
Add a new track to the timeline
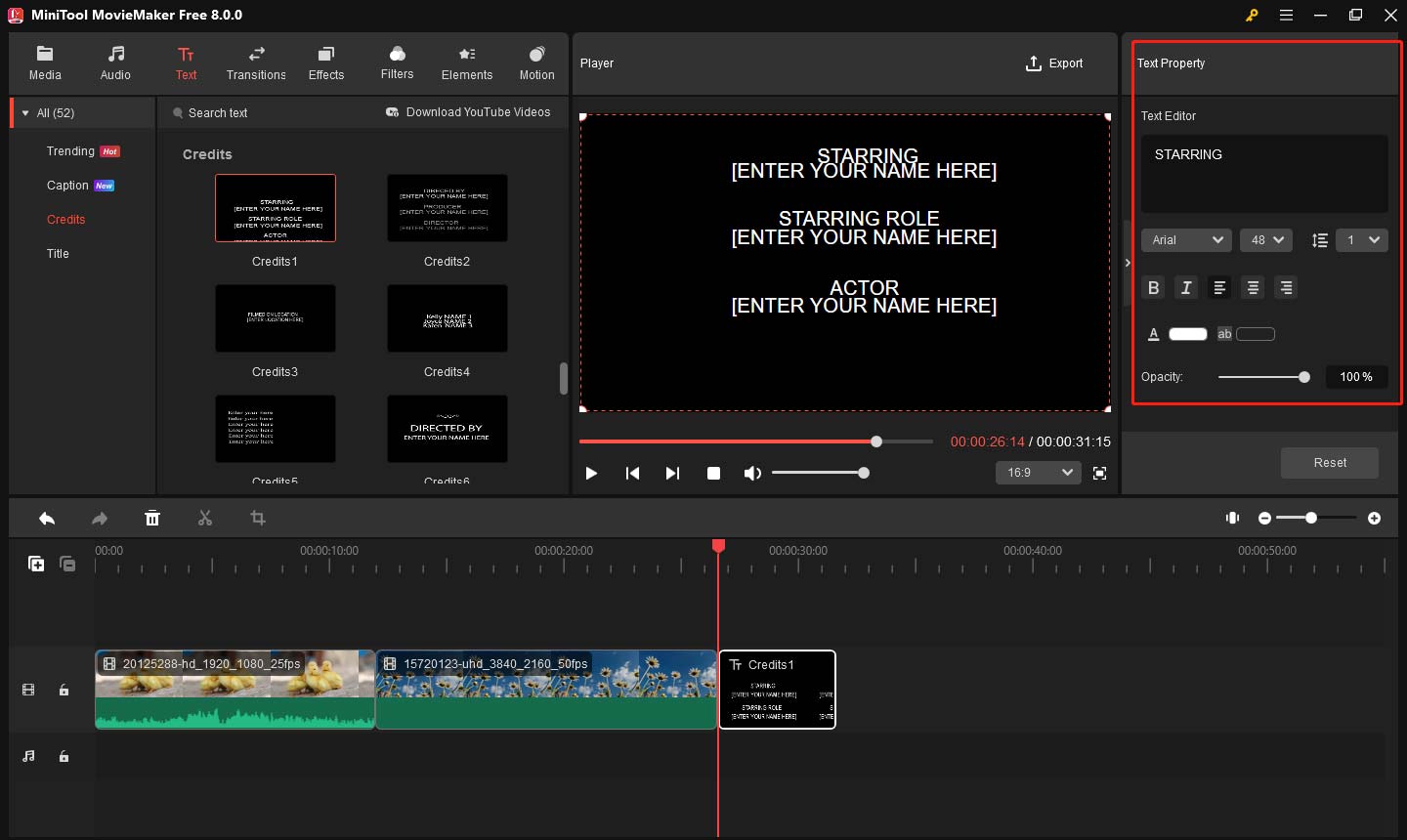pos(36,564)
